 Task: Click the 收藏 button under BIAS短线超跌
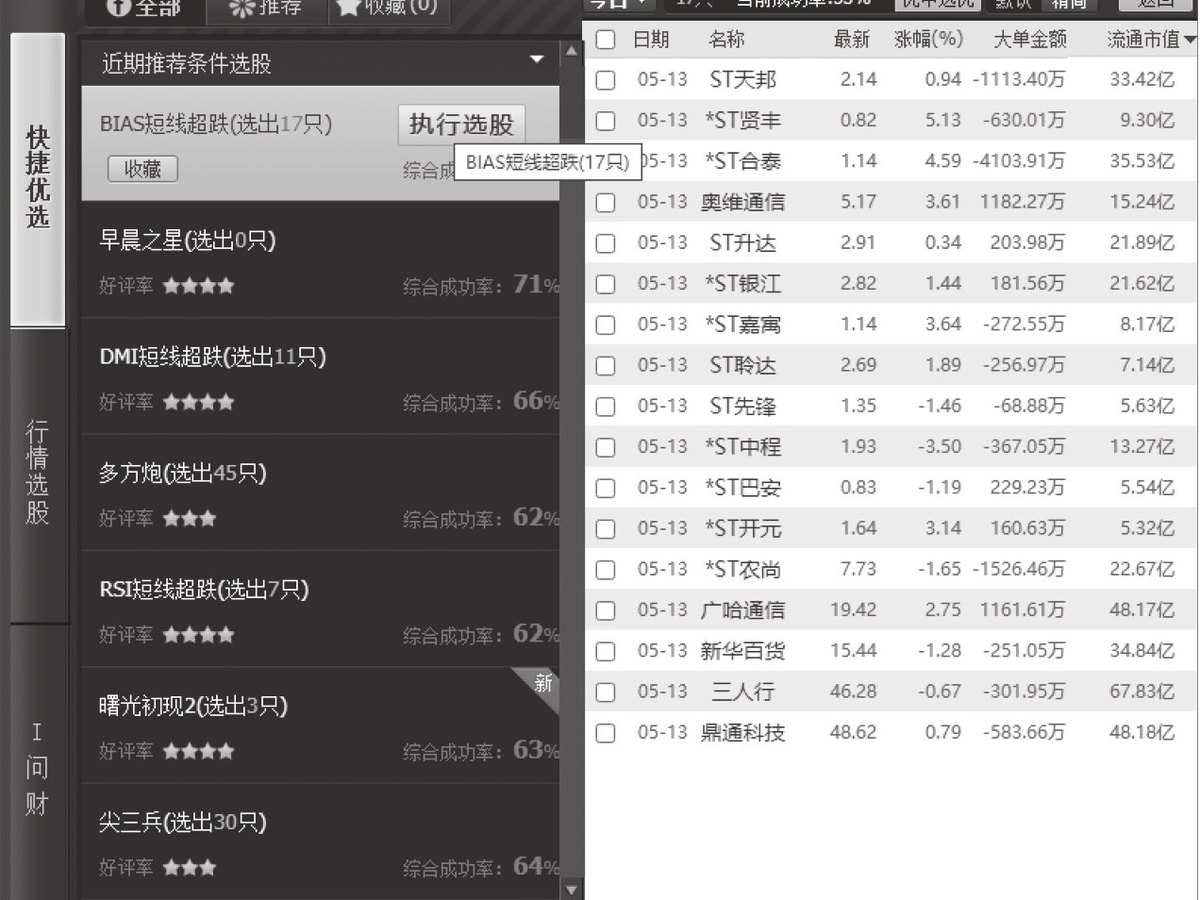143,170
